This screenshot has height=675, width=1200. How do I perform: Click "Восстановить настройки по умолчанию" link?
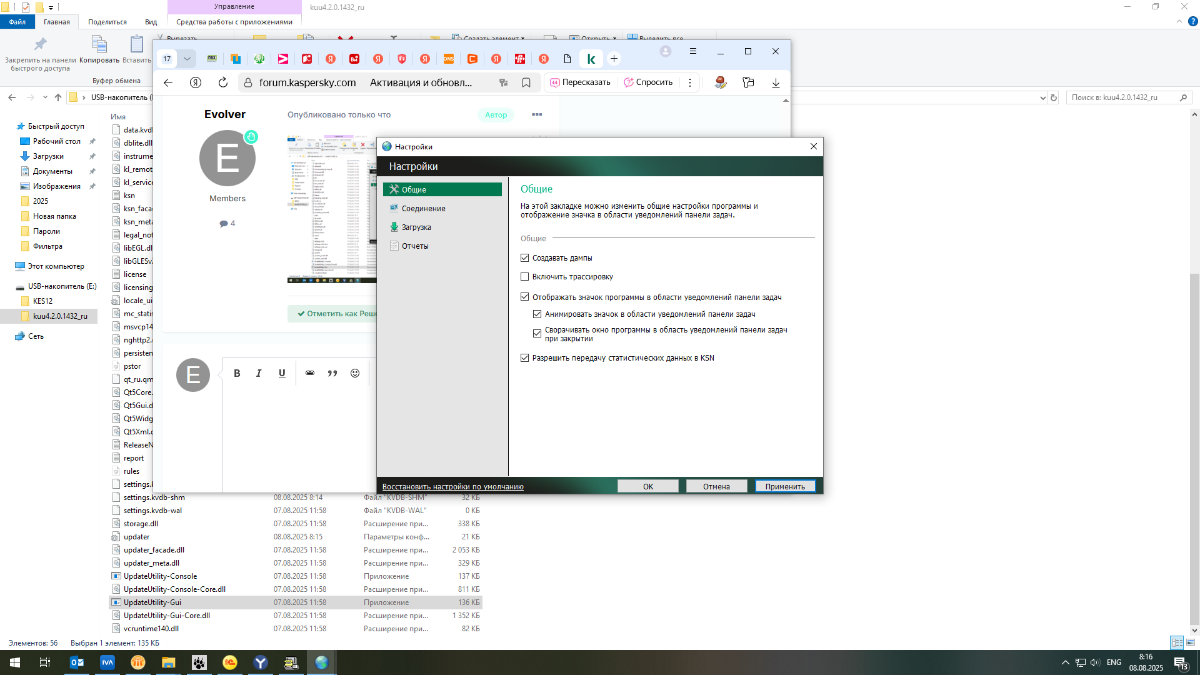coord(453,486)
